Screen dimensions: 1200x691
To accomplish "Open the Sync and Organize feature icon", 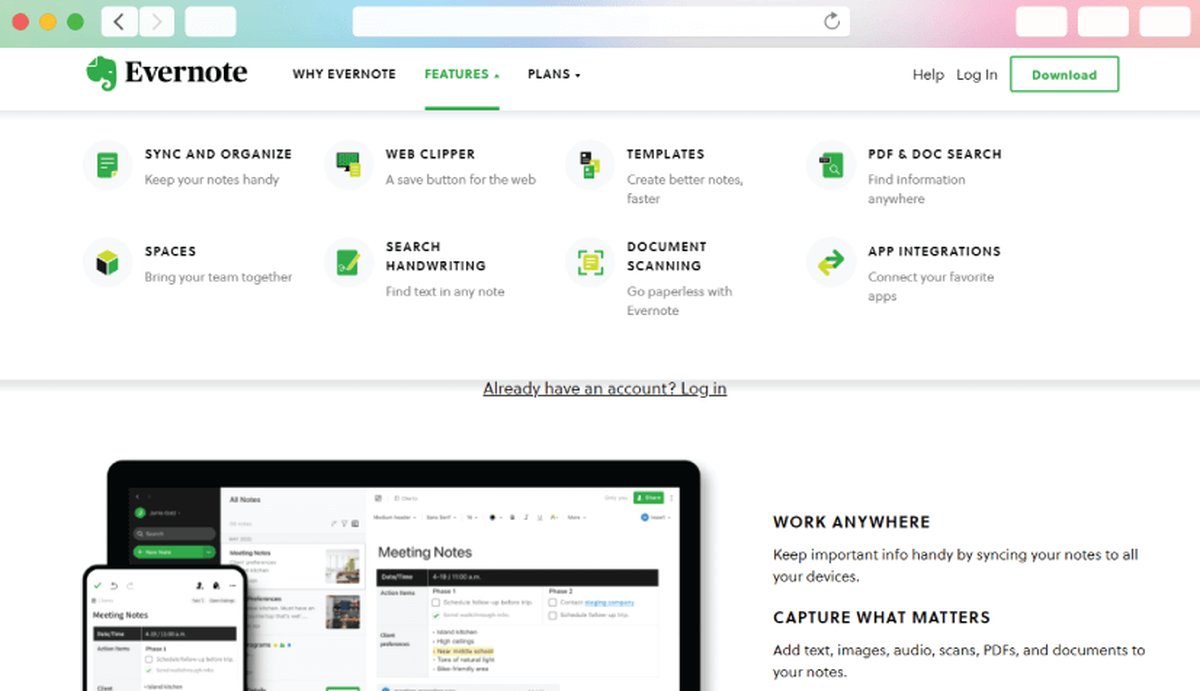I will tap(107, 165).
